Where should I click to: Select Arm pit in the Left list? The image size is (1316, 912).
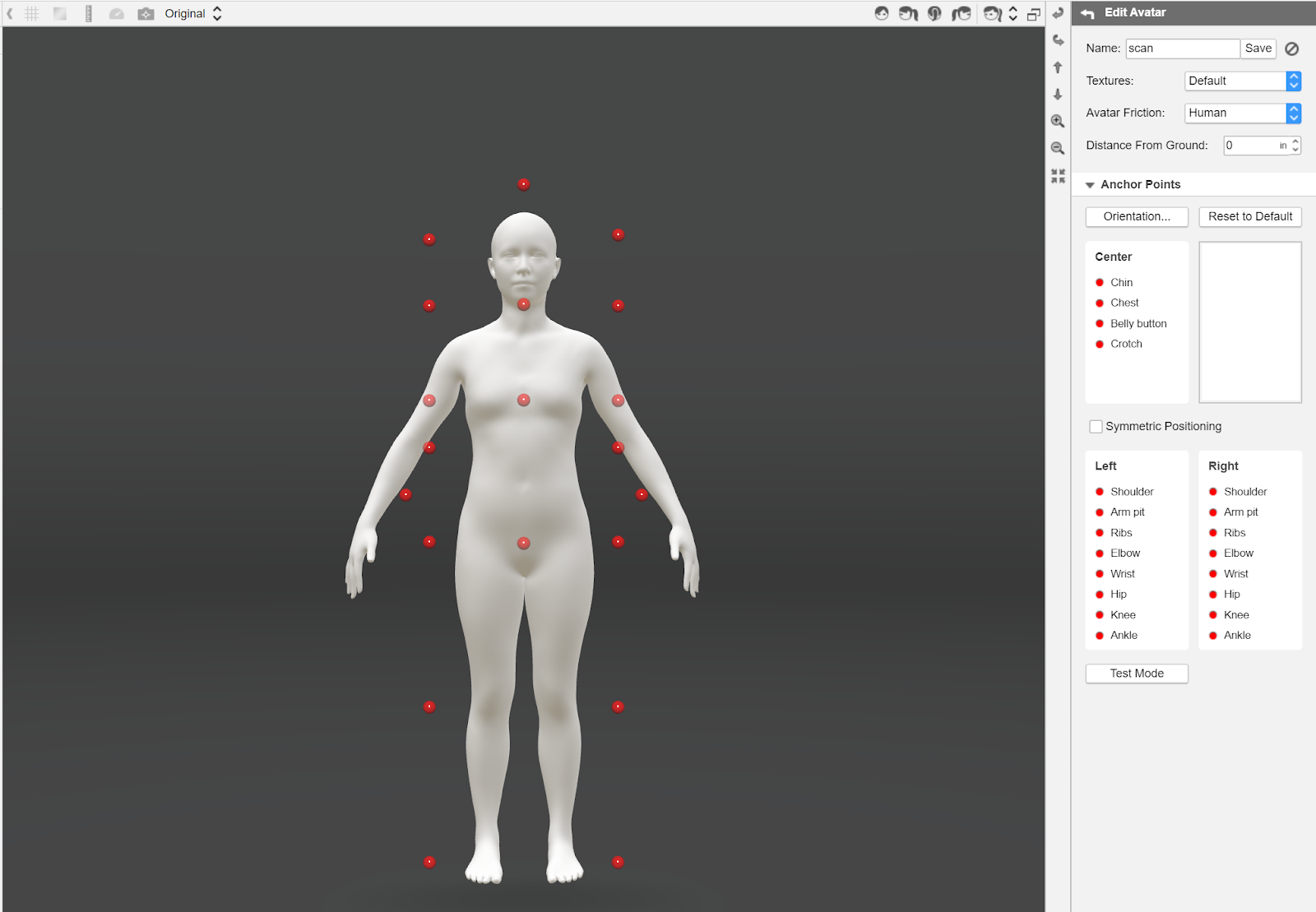(x=1127, y=512)
